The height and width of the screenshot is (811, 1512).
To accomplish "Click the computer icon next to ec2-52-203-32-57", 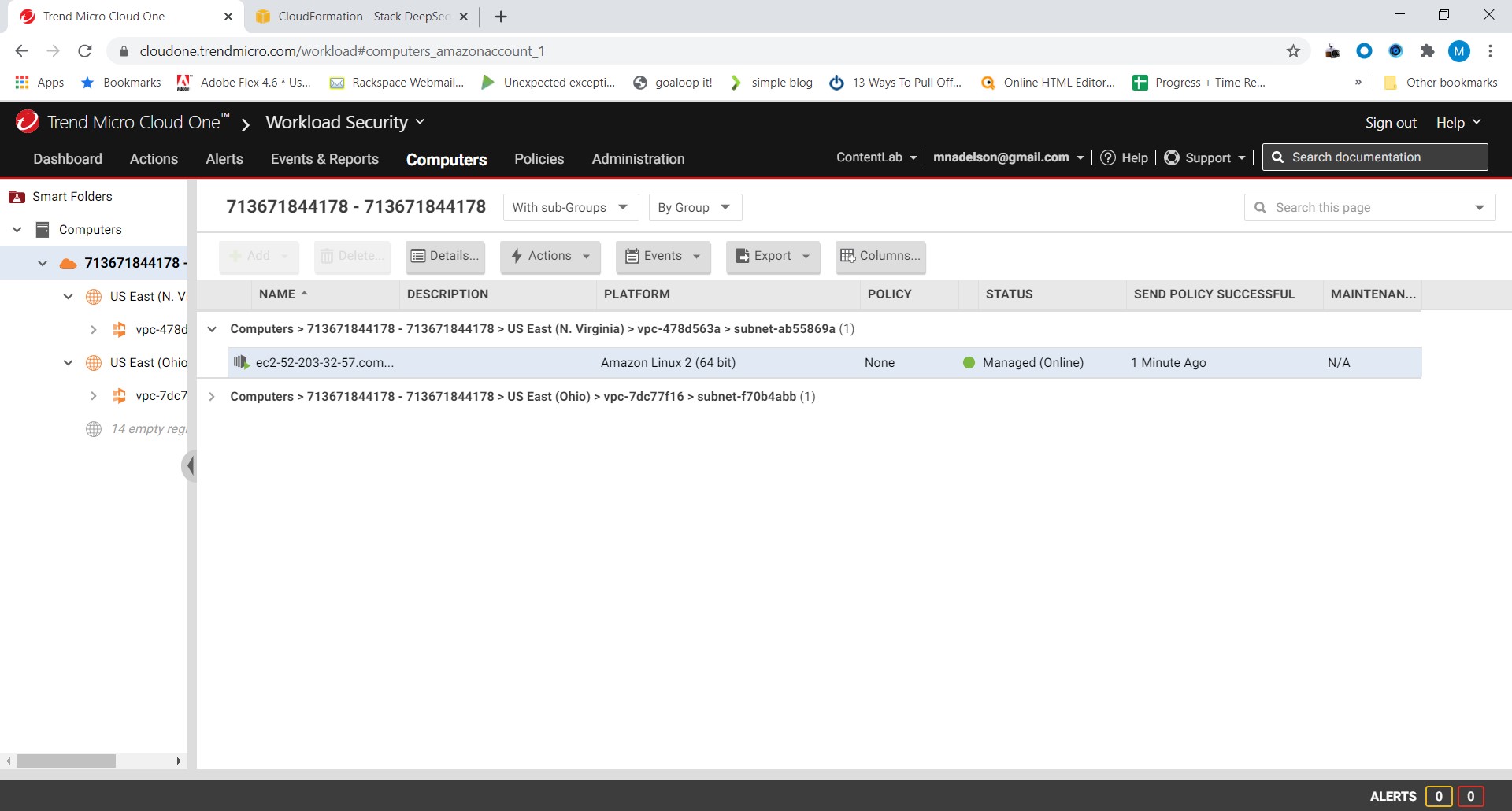I will (x=242, y=362).
